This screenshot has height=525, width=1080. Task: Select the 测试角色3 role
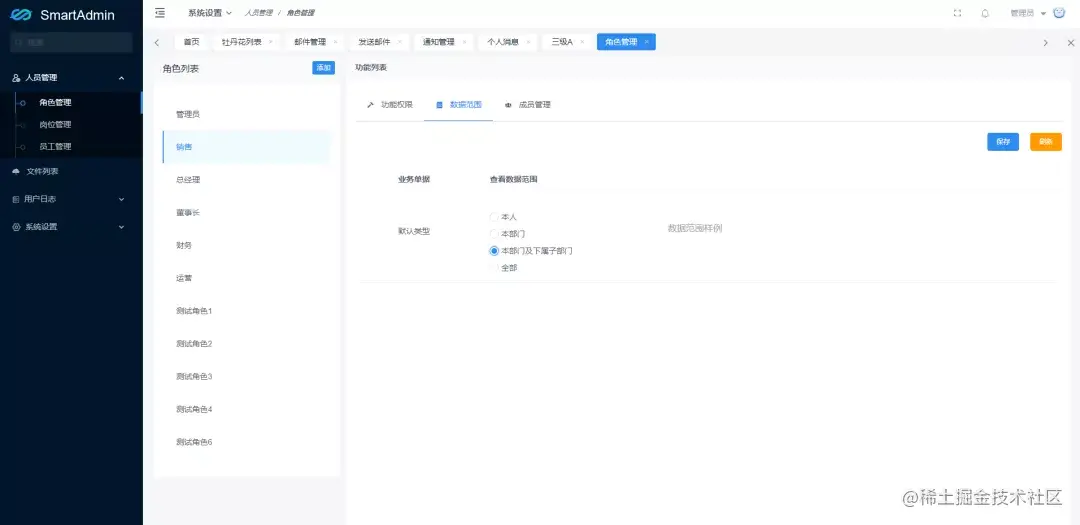tap(247, 377)
